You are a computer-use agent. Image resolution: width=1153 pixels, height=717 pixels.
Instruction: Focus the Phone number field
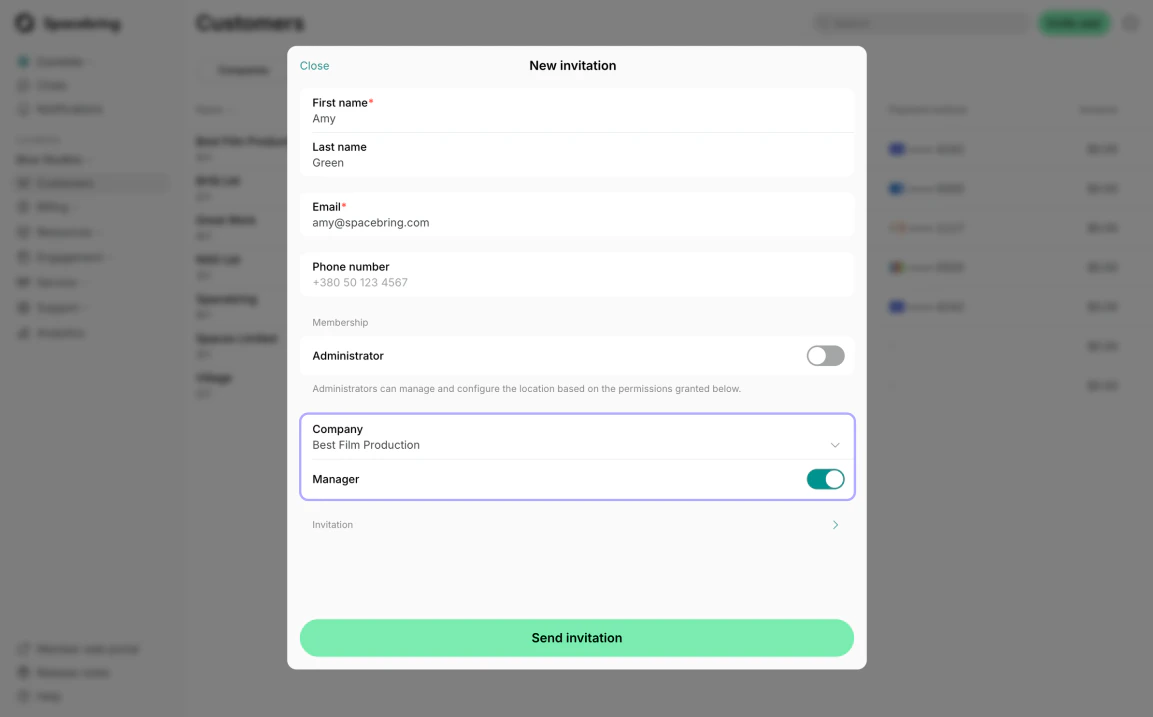[576, 274]
